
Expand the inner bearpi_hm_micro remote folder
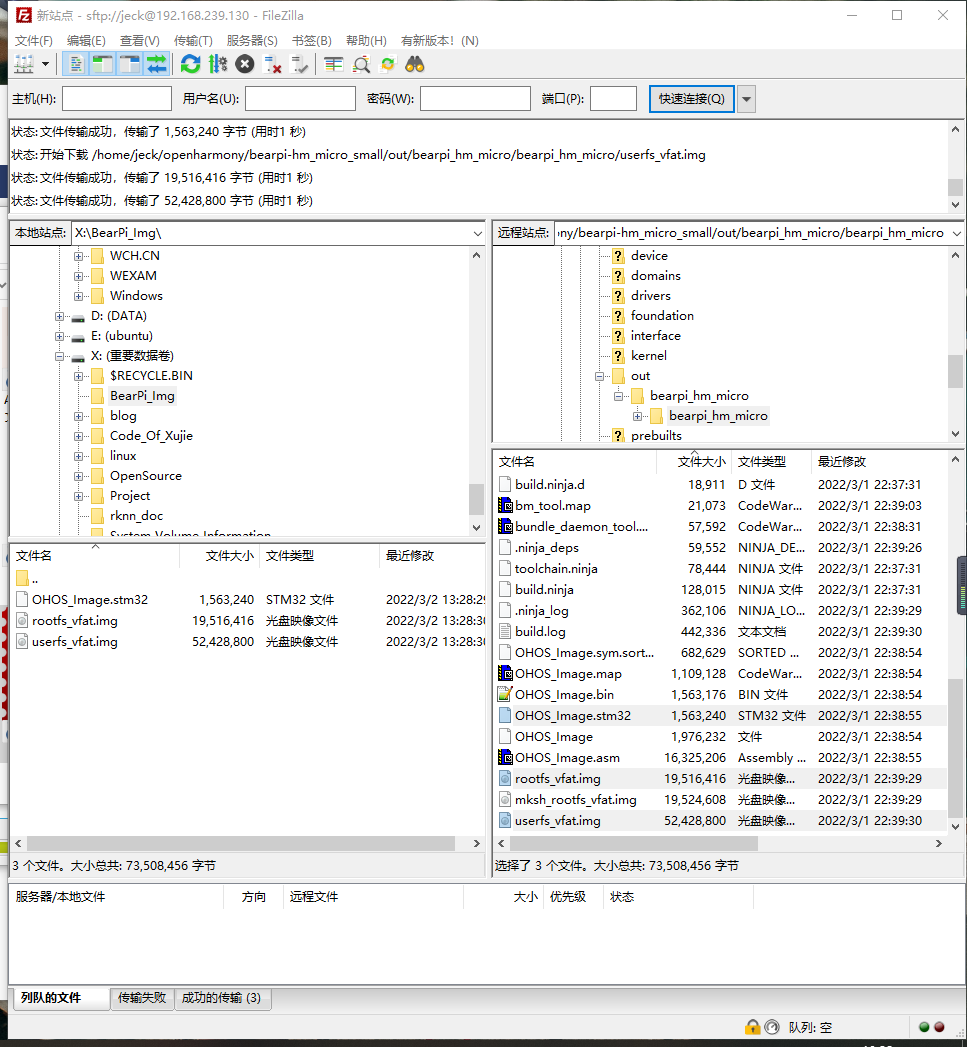click(x=638, y=416)
